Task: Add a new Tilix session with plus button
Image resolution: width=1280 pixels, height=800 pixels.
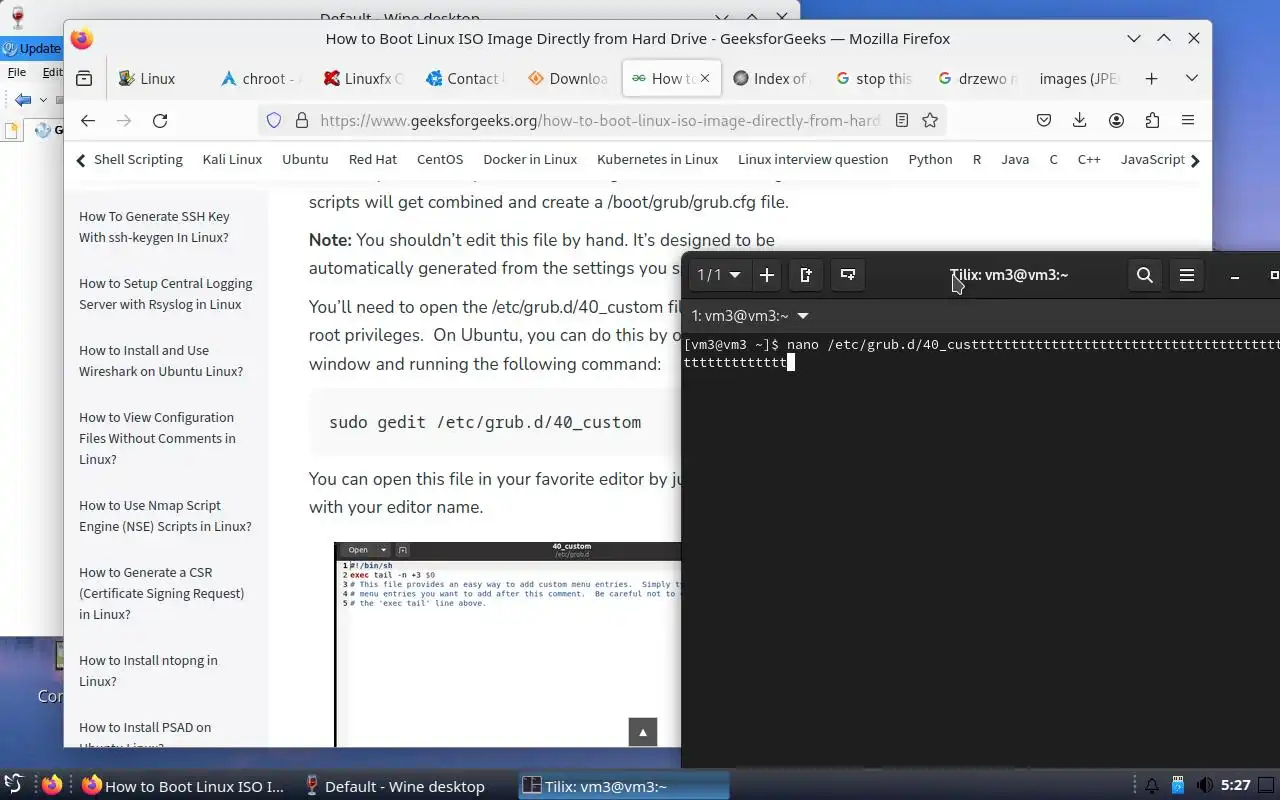Action: tap(767, 275)
